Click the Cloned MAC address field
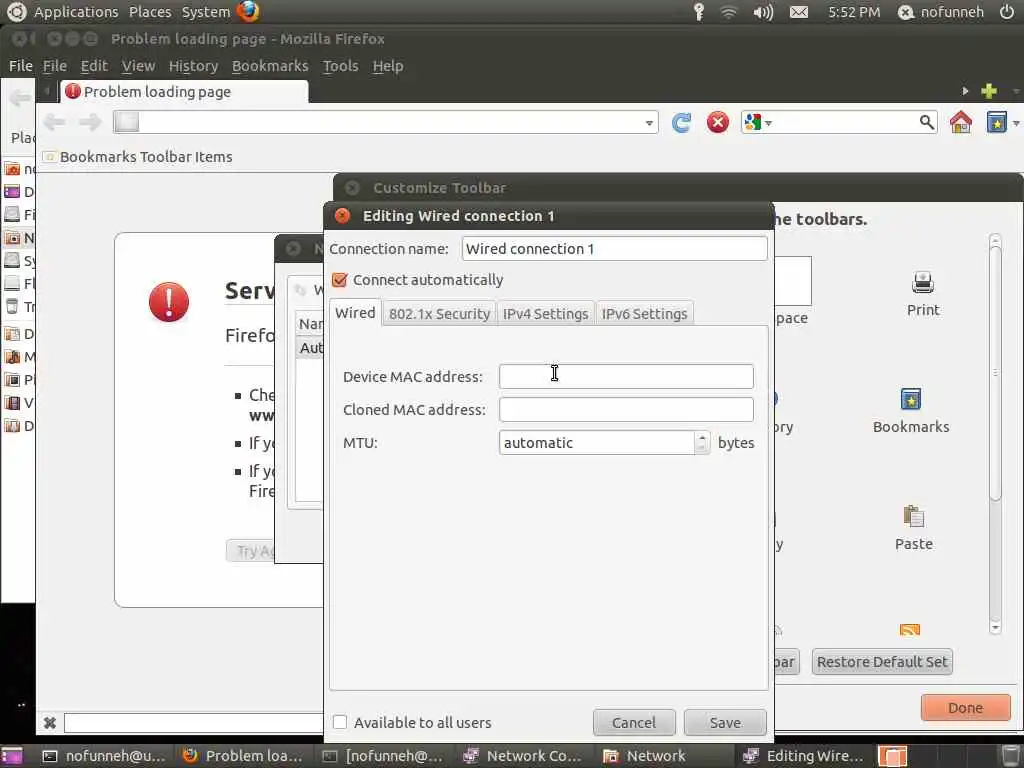Viewport: 1024px width, 768px height. pyautogui.click(x=626, y=409)
